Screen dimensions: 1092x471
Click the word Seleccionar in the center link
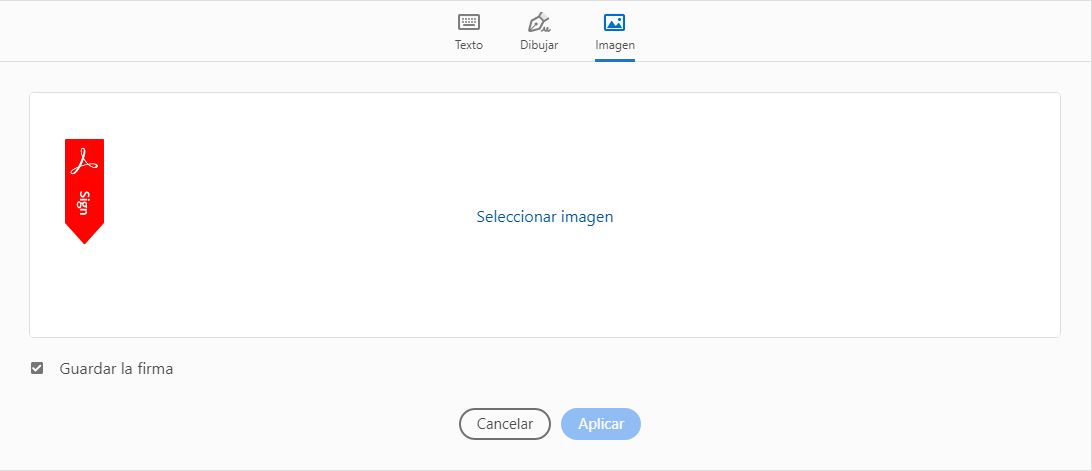[x=516, y=216]
